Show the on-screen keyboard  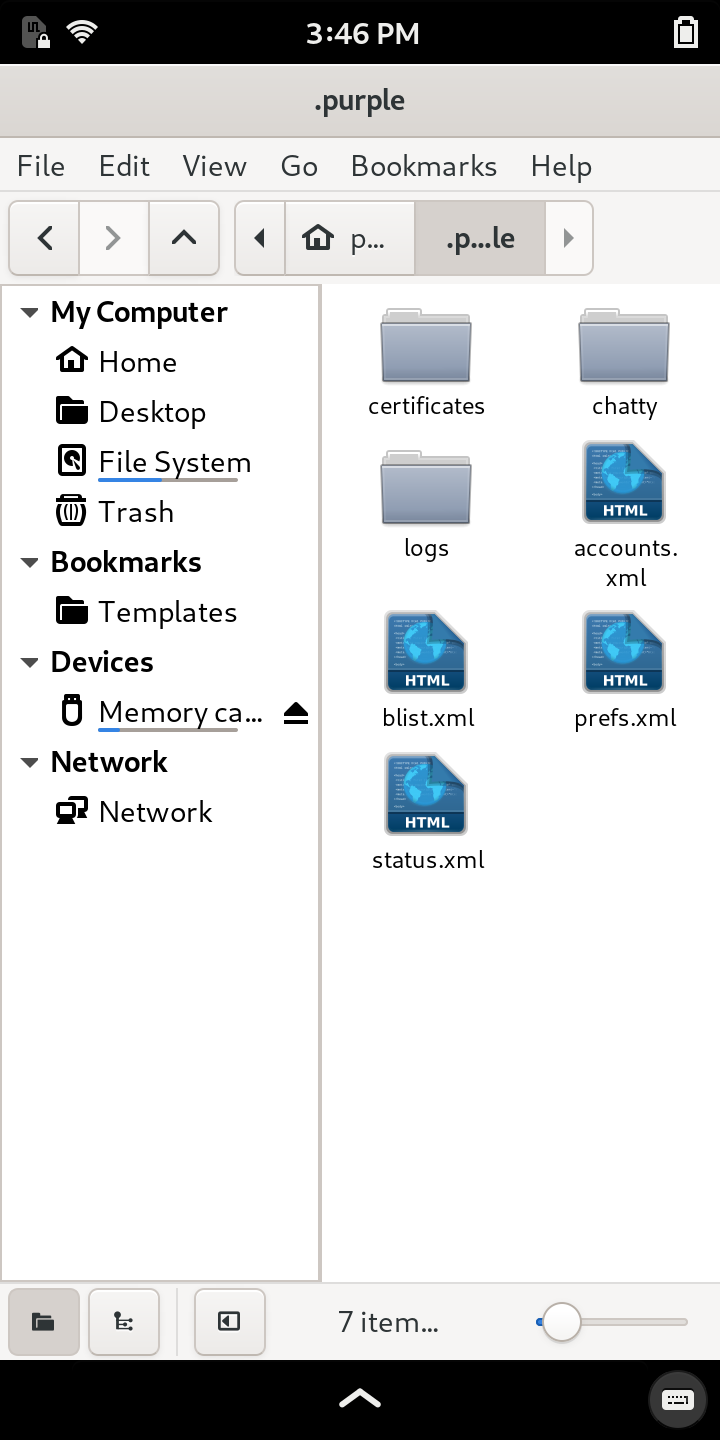click(x=678, y=1399)
